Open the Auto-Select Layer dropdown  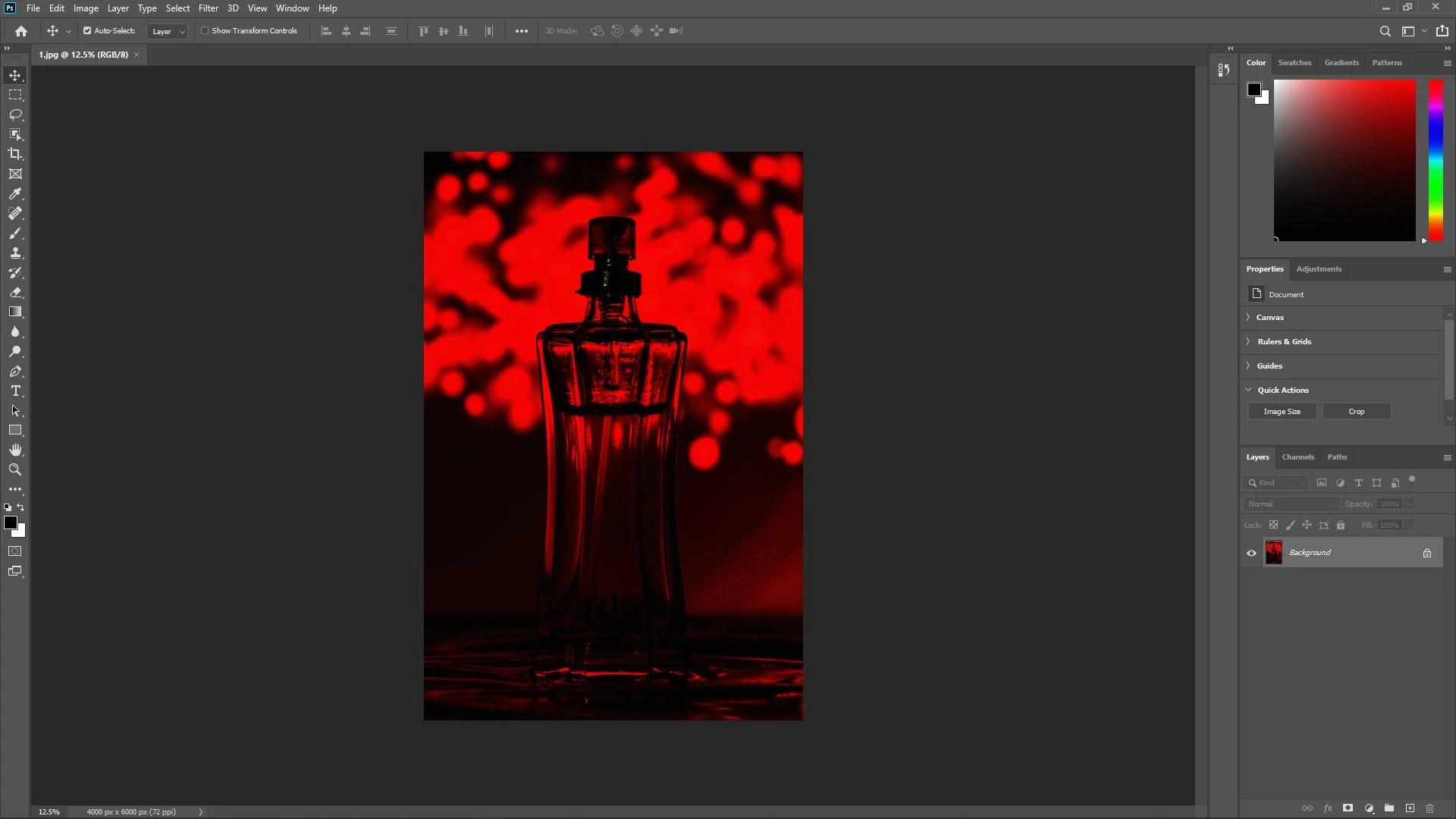(168, 31)
